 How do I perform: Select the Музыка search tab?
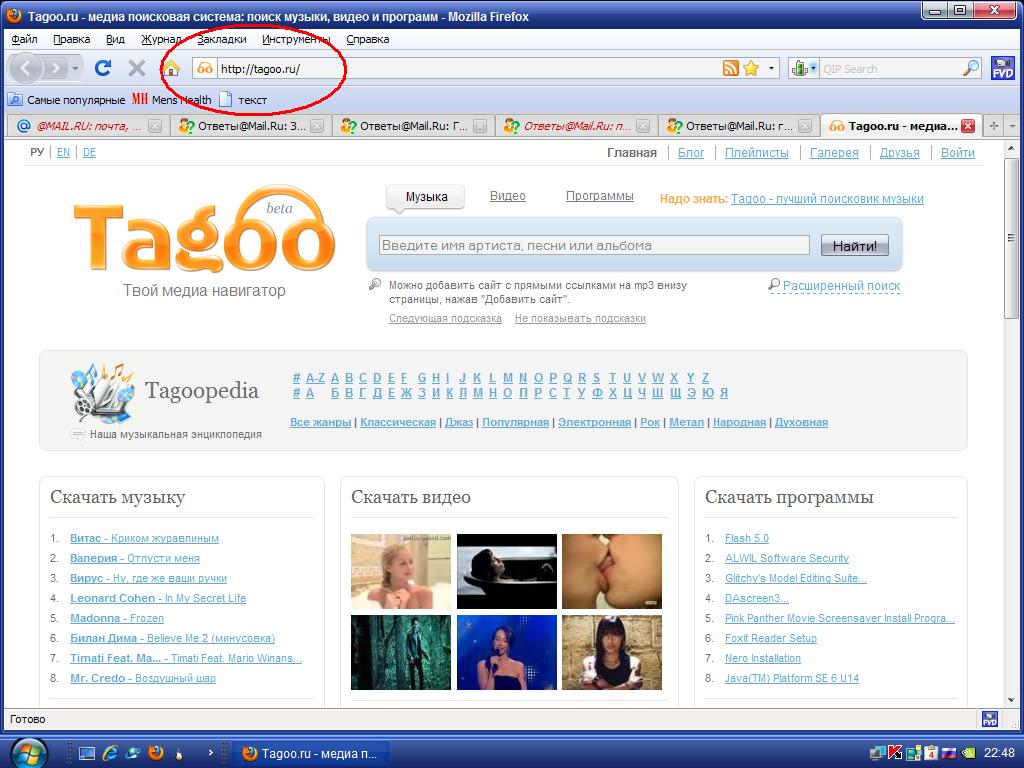(426, 197)
